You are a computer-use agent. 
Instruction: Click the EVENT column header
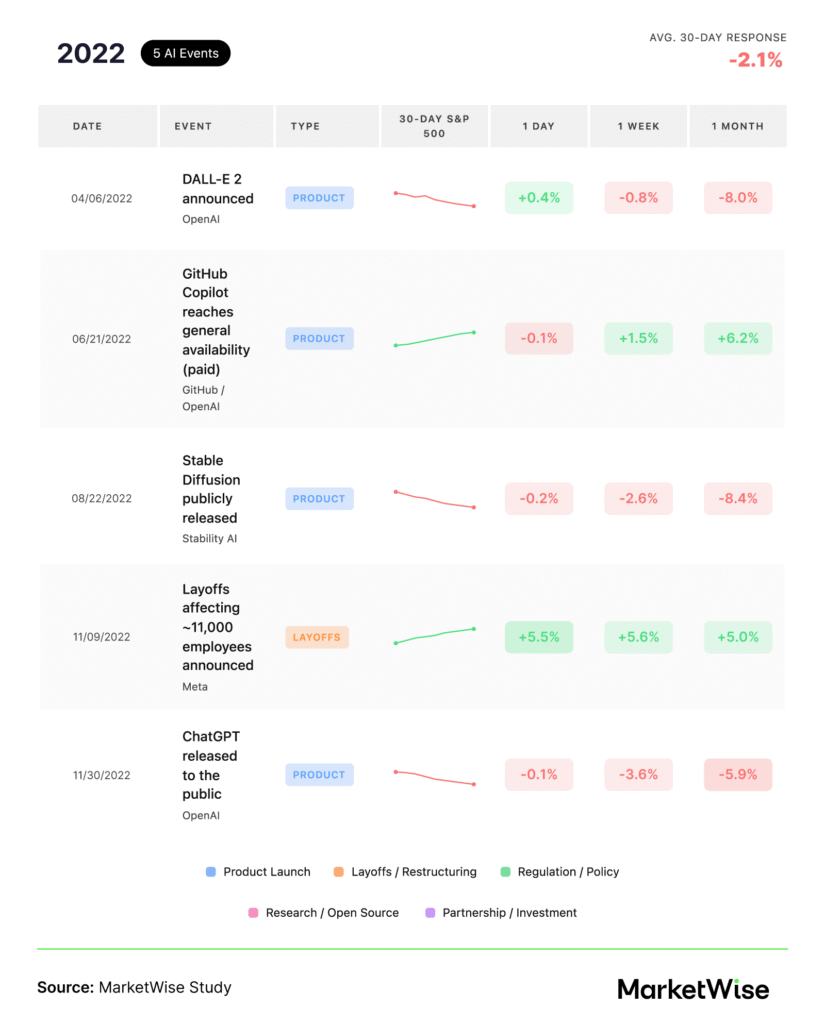coord(193,126)
